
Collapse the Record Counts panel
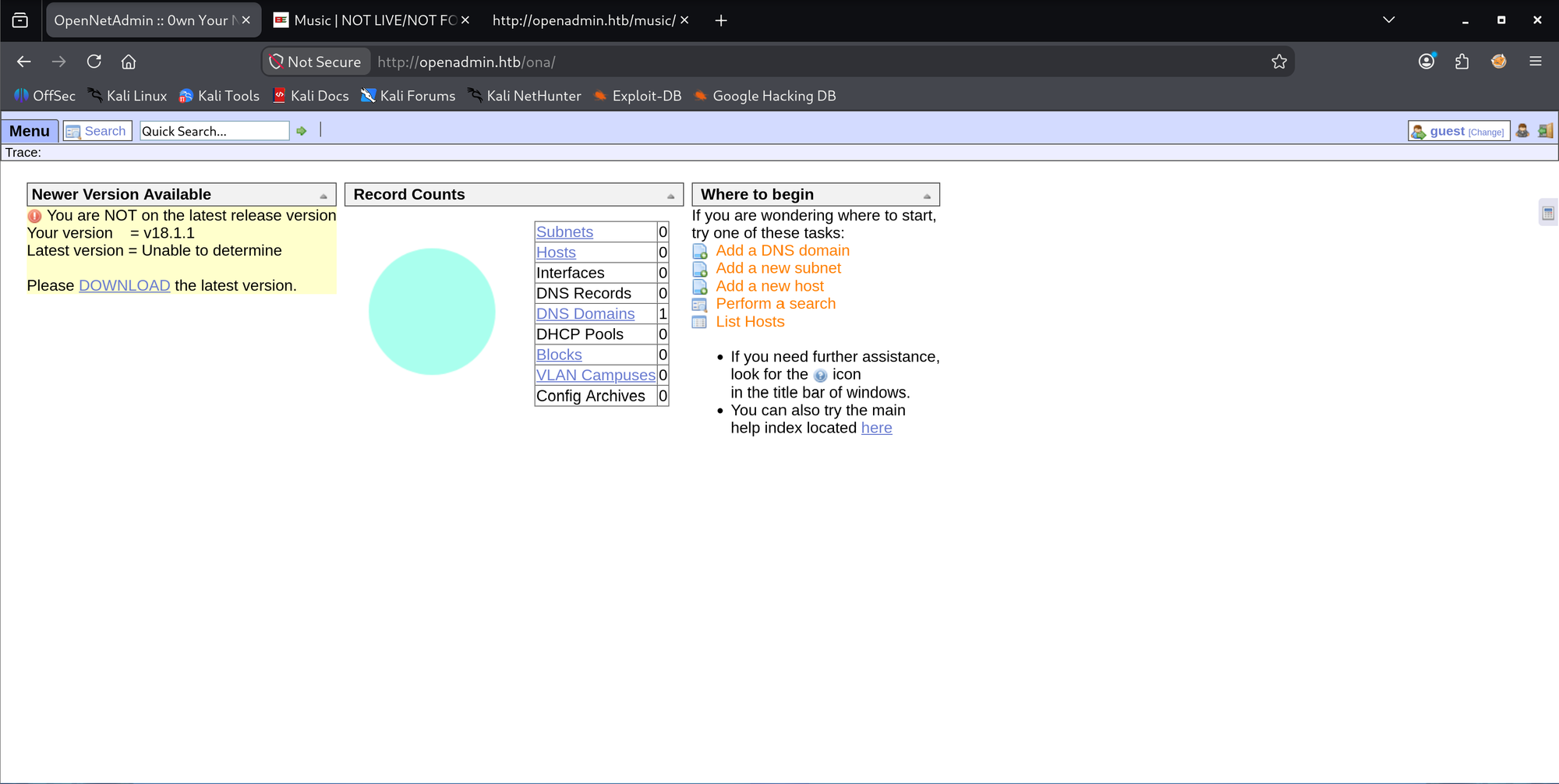pos(670,196)
